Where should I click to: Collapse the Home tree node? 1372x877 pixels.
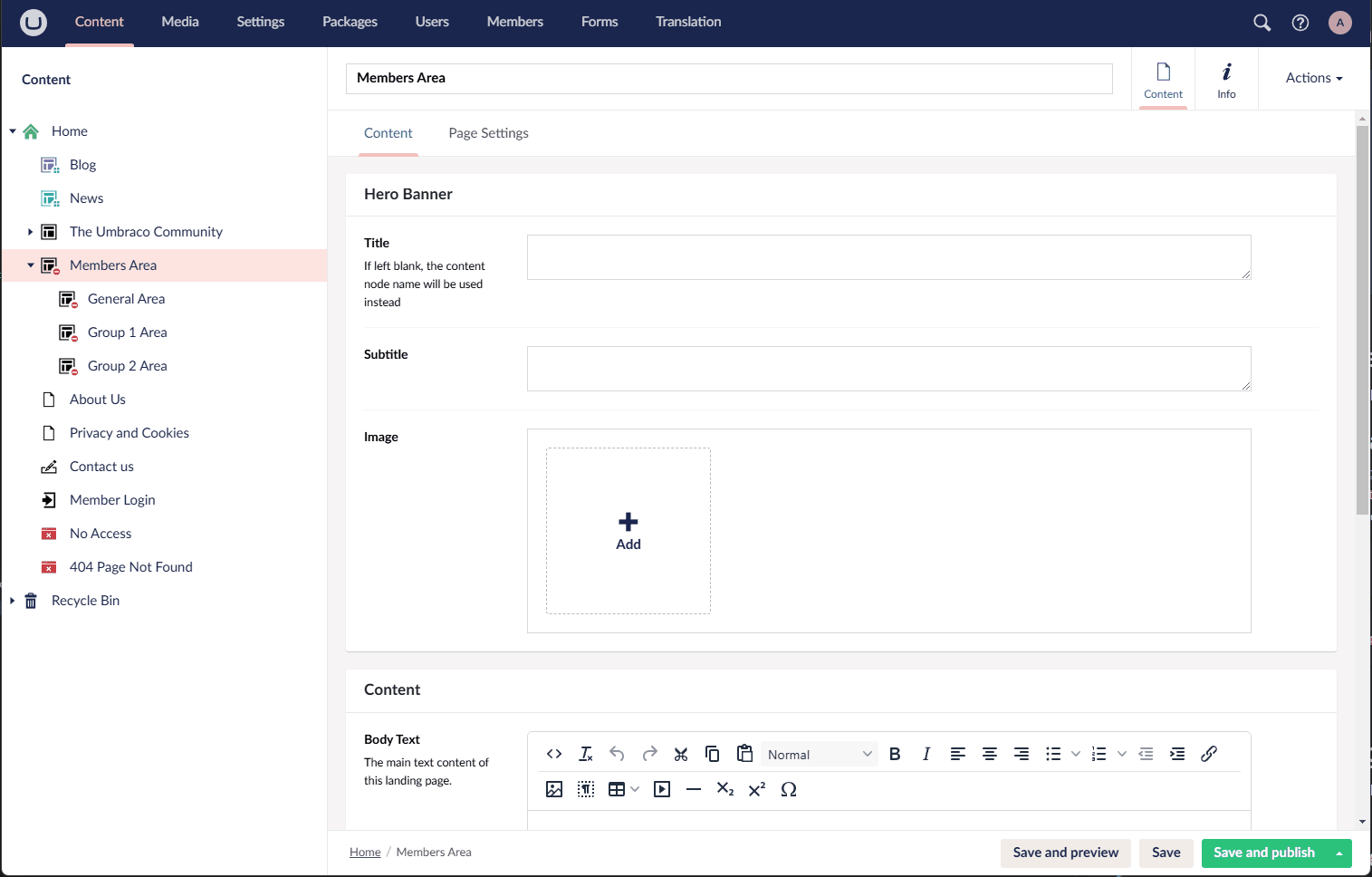coord(13,131)
